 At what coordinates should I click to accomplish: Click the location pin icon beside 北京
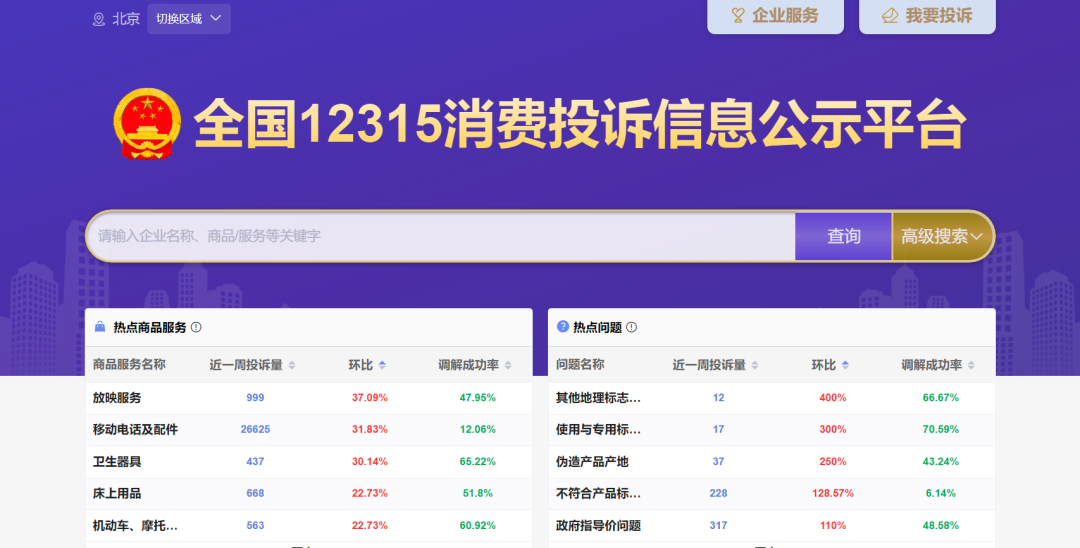point(98,19)
